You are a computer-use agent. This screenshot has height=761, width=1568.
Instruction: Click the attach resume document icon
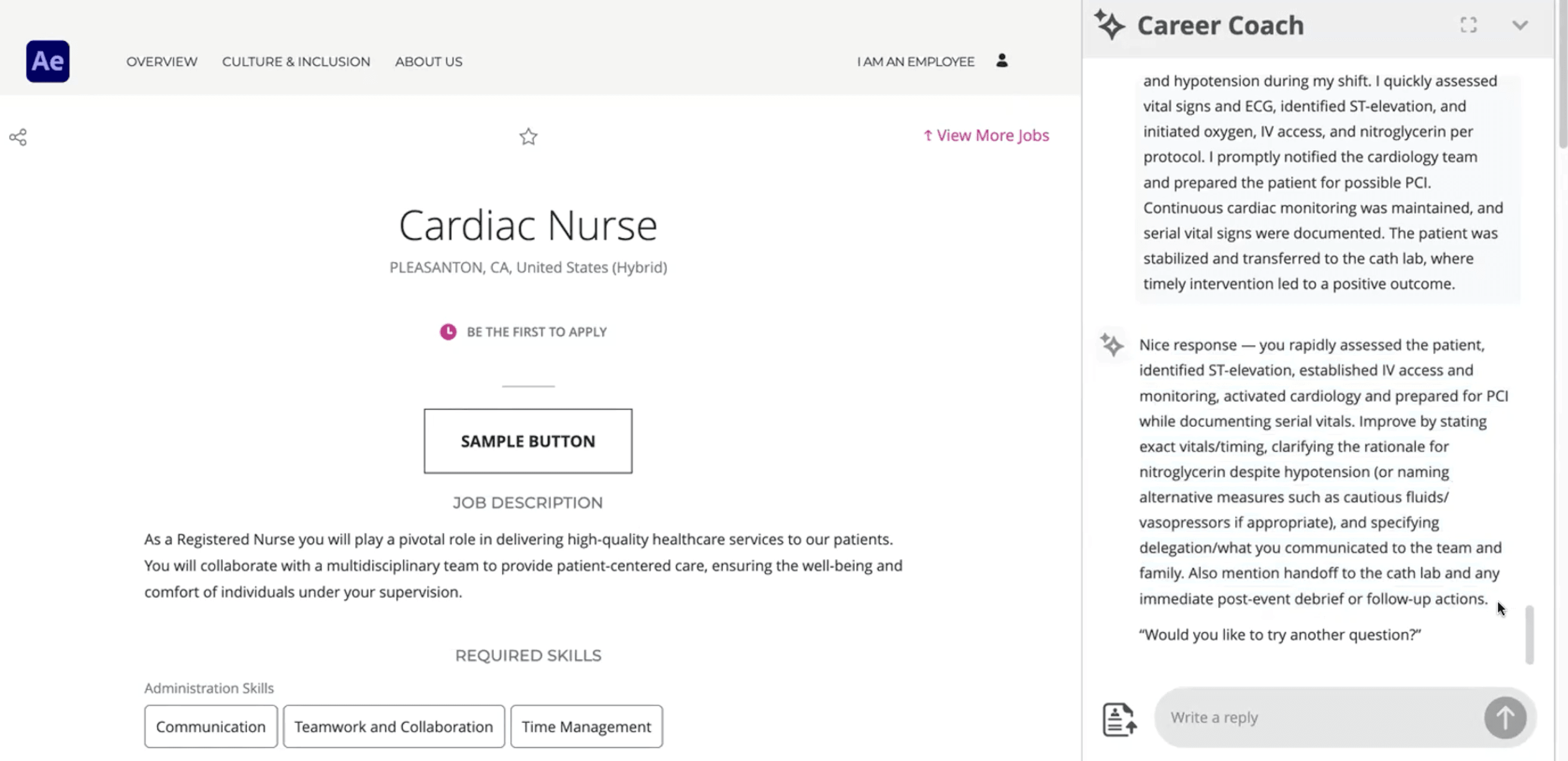pos(1119,720)
